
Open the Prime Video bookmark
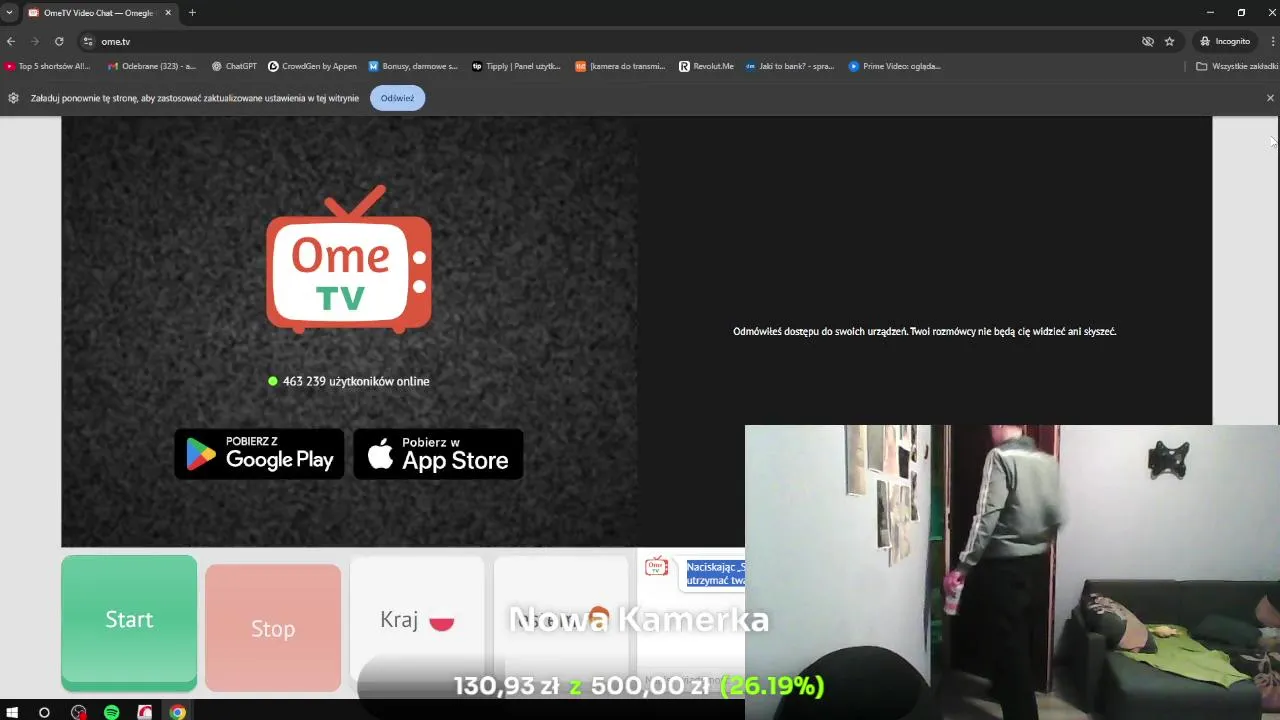coord(895,66)
